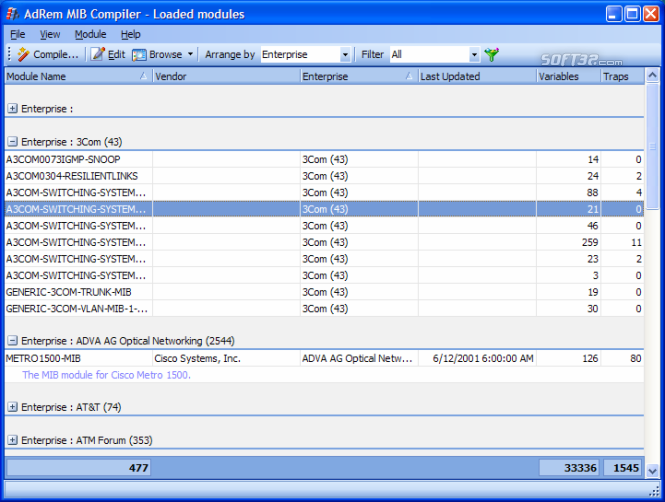Select A3COM-SWITCHING-SYSTEM row with 259 variables
Screen dimensions: 665x502
click(x=324, y=242)
